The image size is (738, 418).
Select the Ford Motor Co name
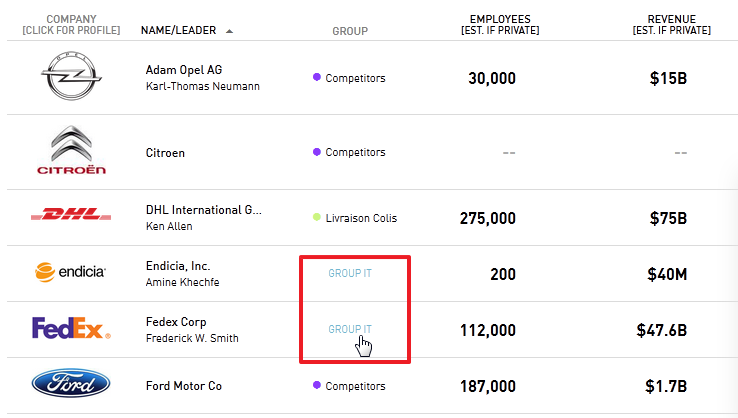[x=184, y=386]
